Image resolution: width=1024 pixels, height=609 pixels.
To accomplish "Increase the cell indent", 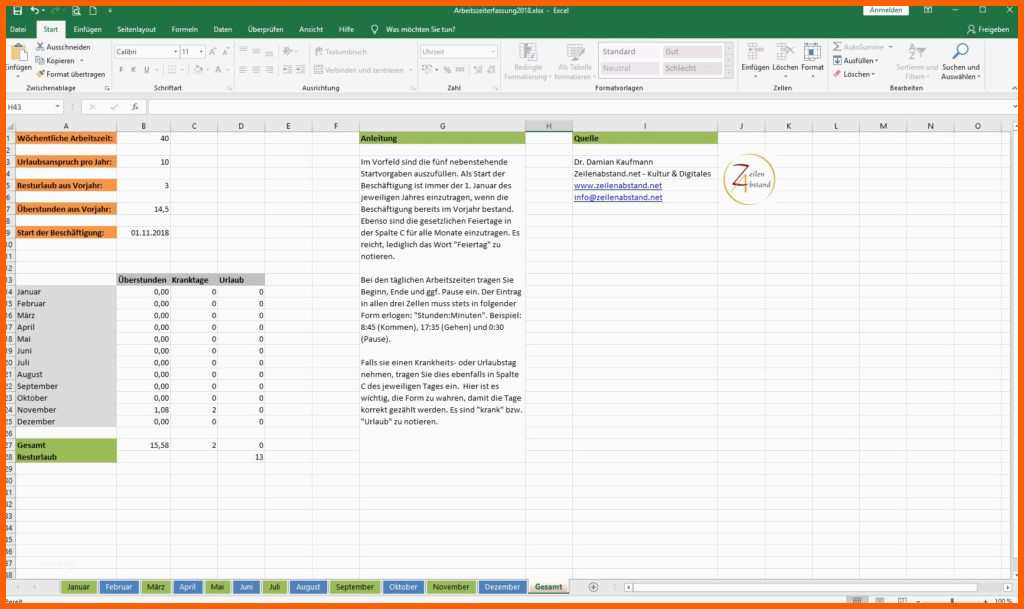I will (300, 70).
